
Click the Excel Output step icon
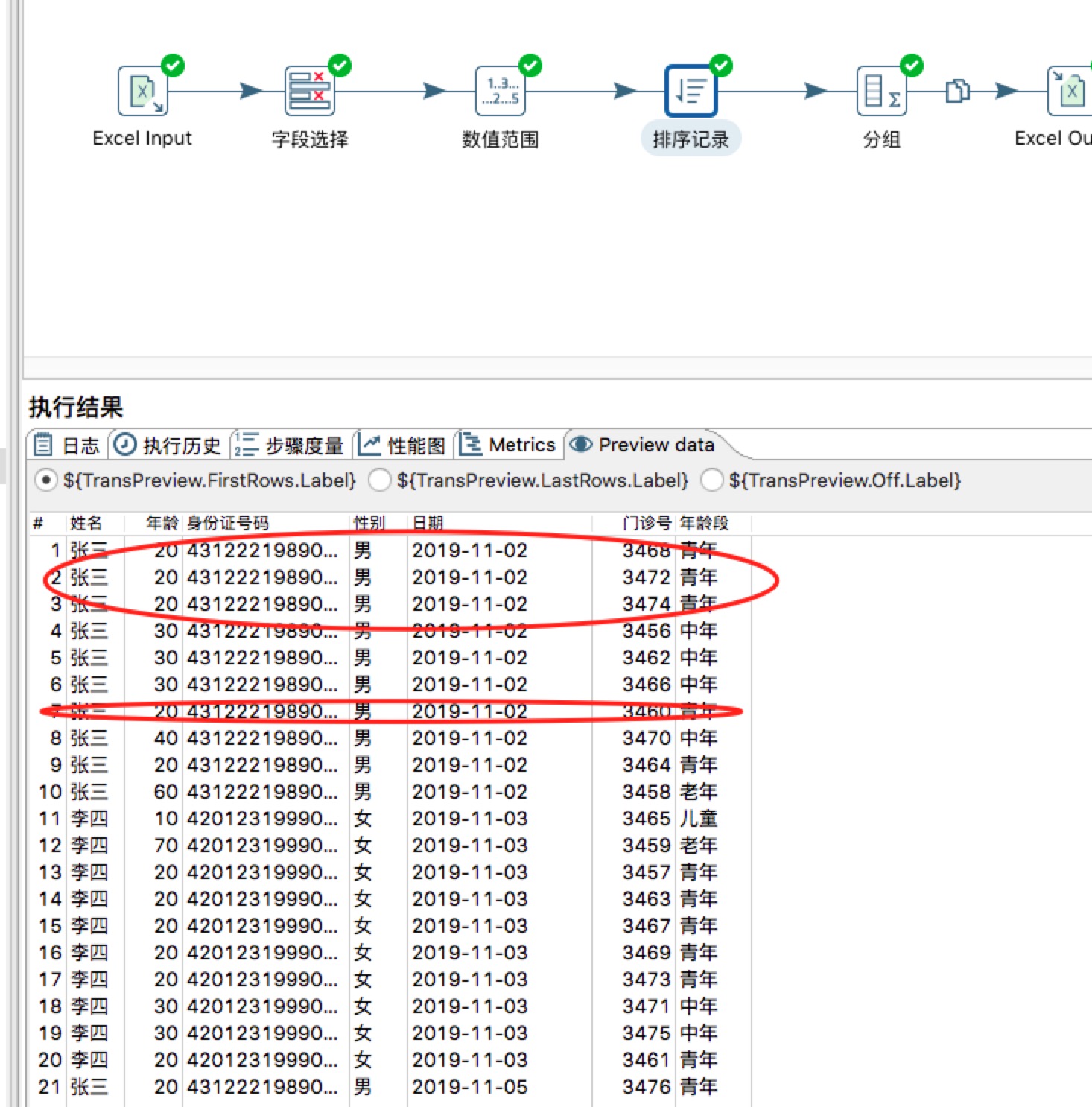1070,91
